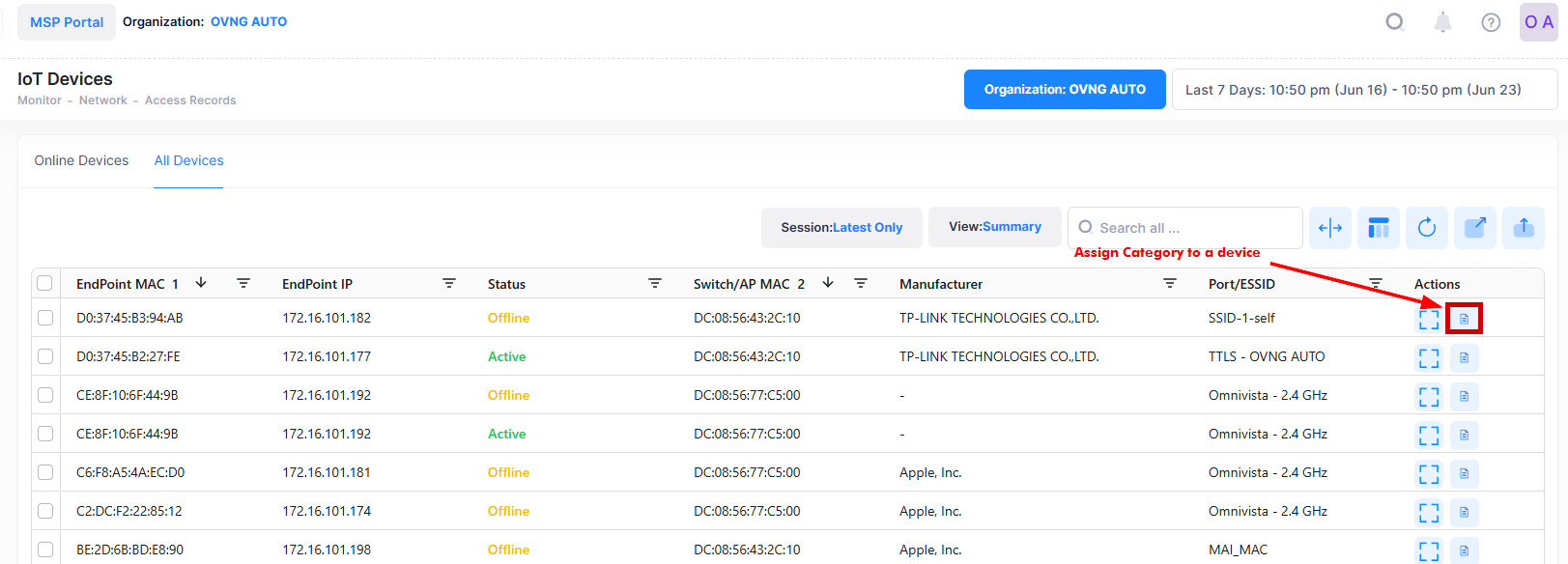Click the upload arrow icon button
Image resolution: width=1568 pixels, height=564 pixels.
[x=1524, y=228]
